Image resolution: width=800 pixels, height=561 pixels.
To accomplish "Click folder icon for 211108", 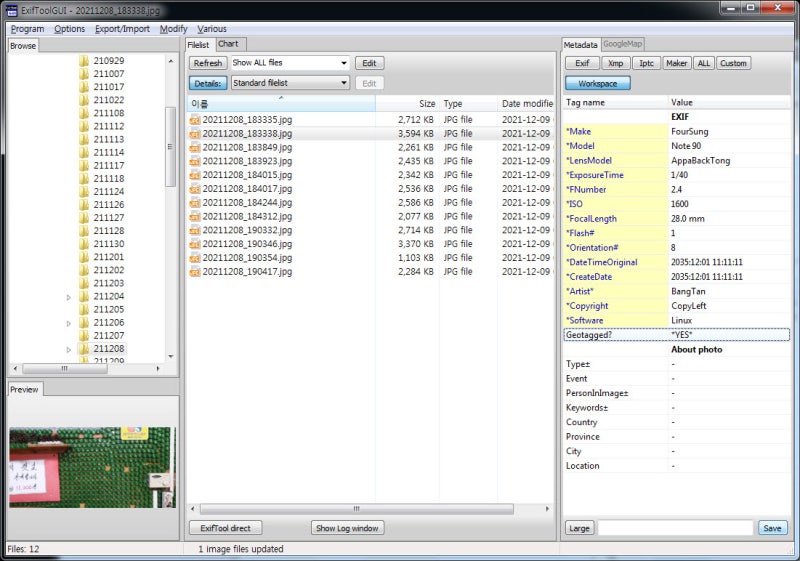I will (x=84, y=113).
